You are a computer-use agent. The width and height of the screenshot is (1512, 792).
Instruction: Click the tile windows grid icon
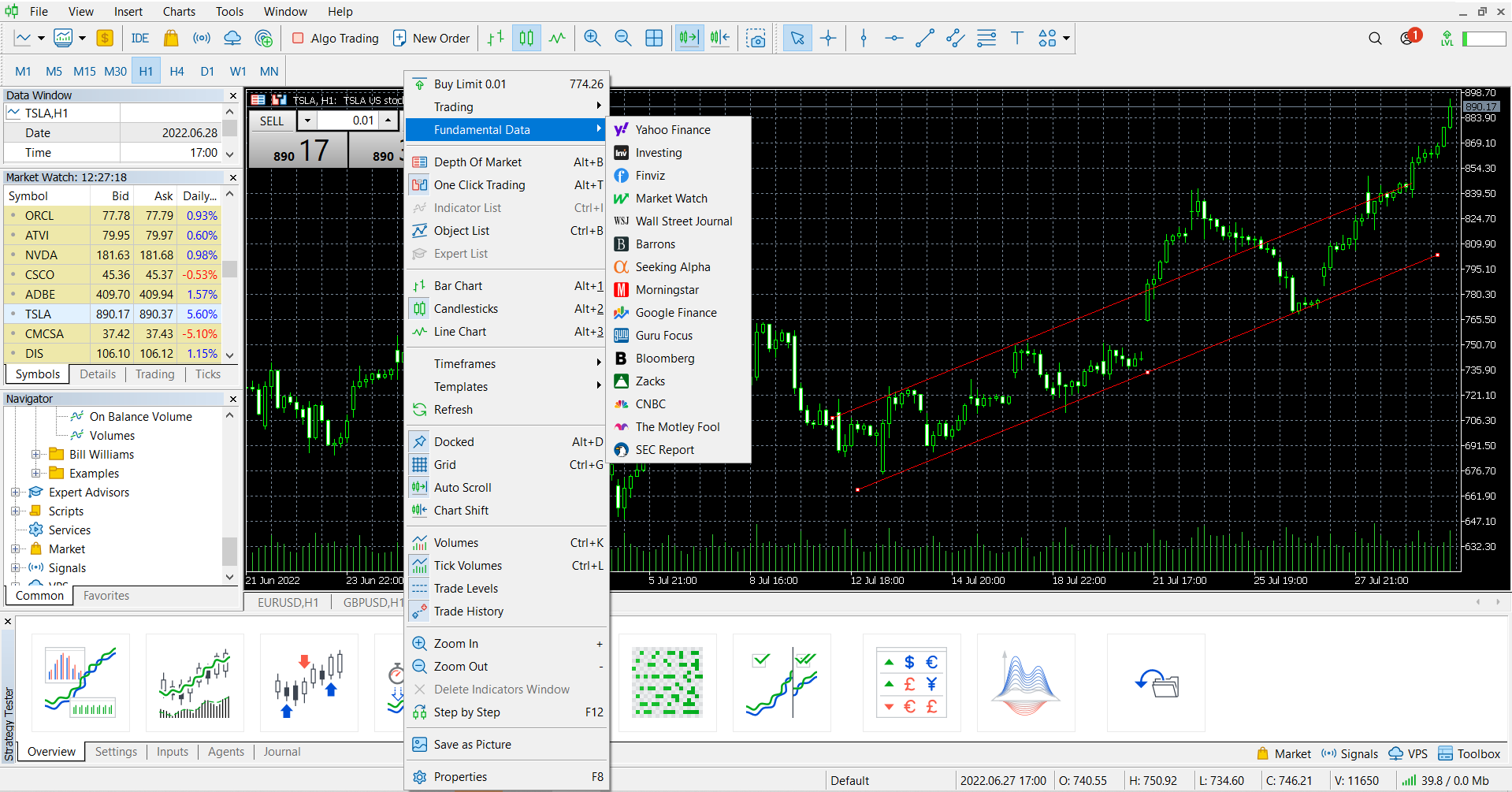coord(654,38)
